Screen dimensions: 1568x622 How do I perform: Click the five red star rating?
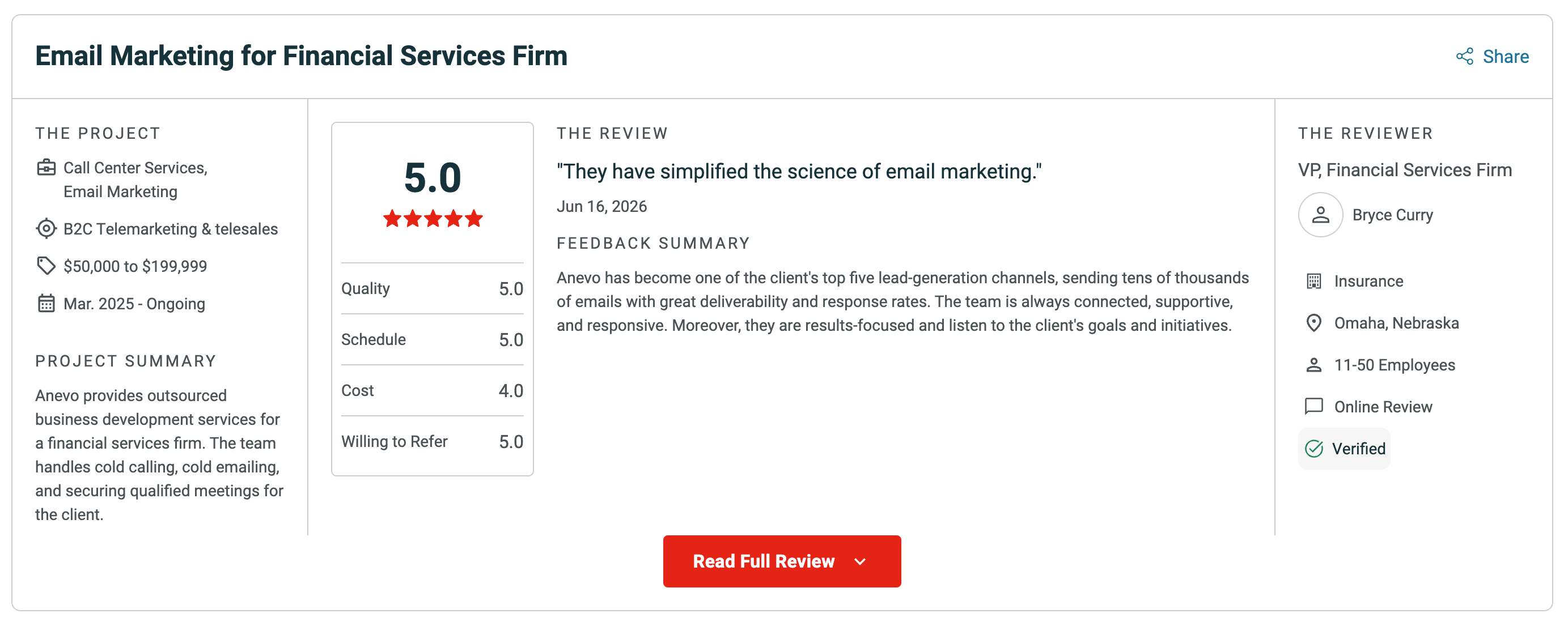[433, 218]
